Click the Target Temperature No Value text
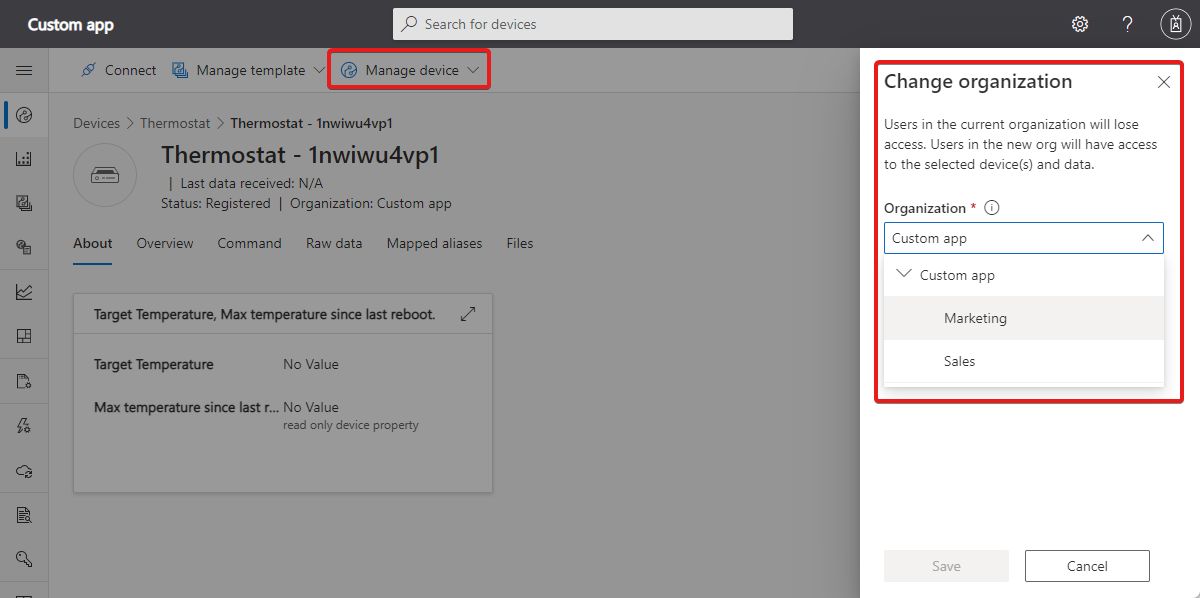 pyautogui.click(x=311, y=364)
